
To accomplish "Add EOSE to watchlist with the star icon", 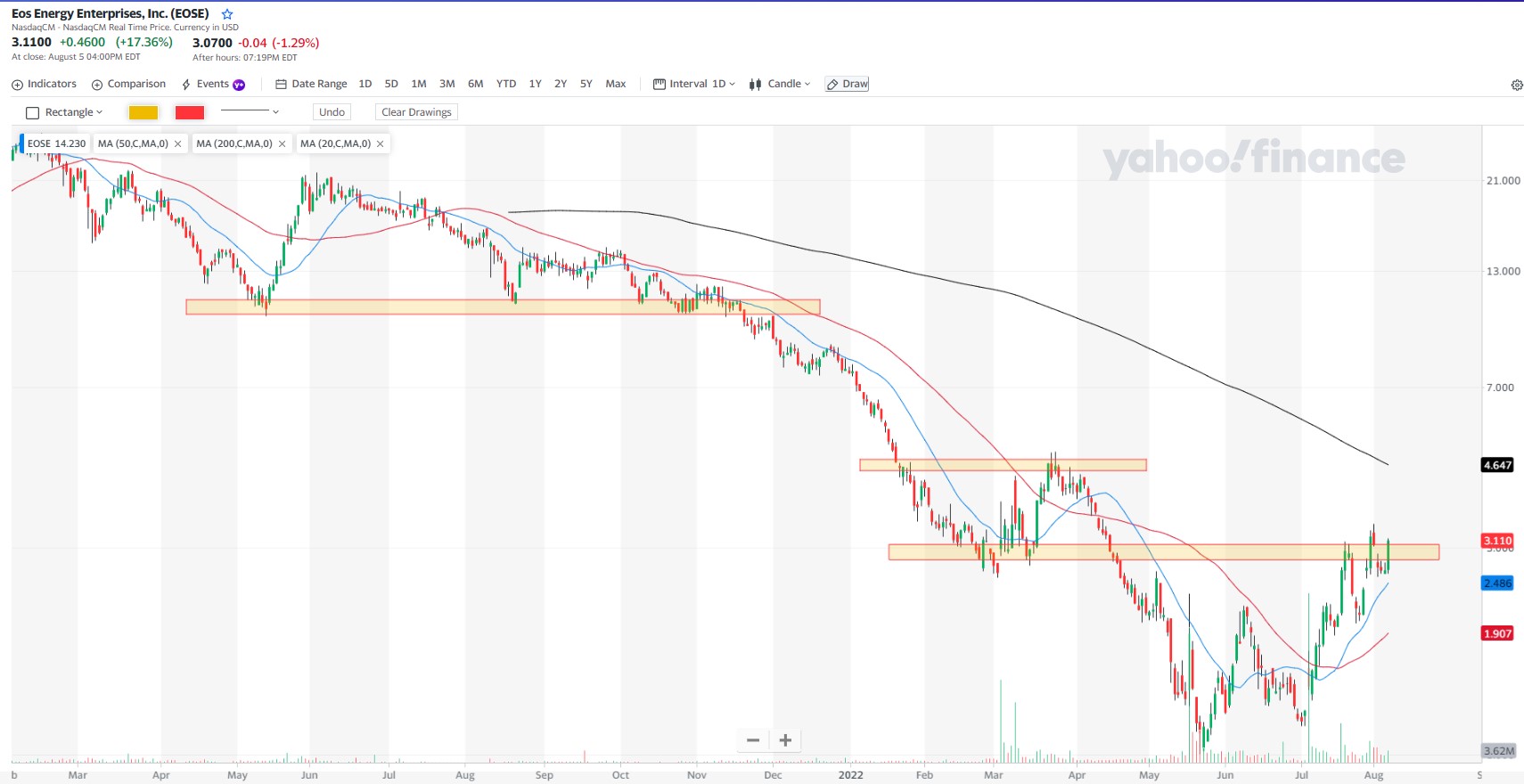I will (x=227, y=14).
